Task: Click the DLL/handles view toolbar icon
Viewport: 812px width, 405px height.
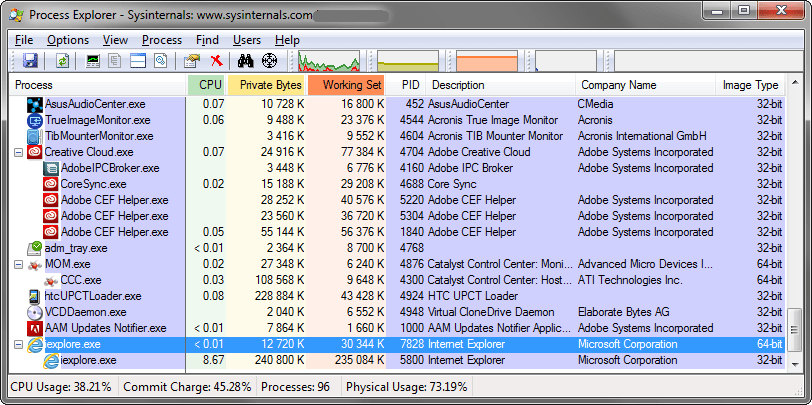Action: 161,61
